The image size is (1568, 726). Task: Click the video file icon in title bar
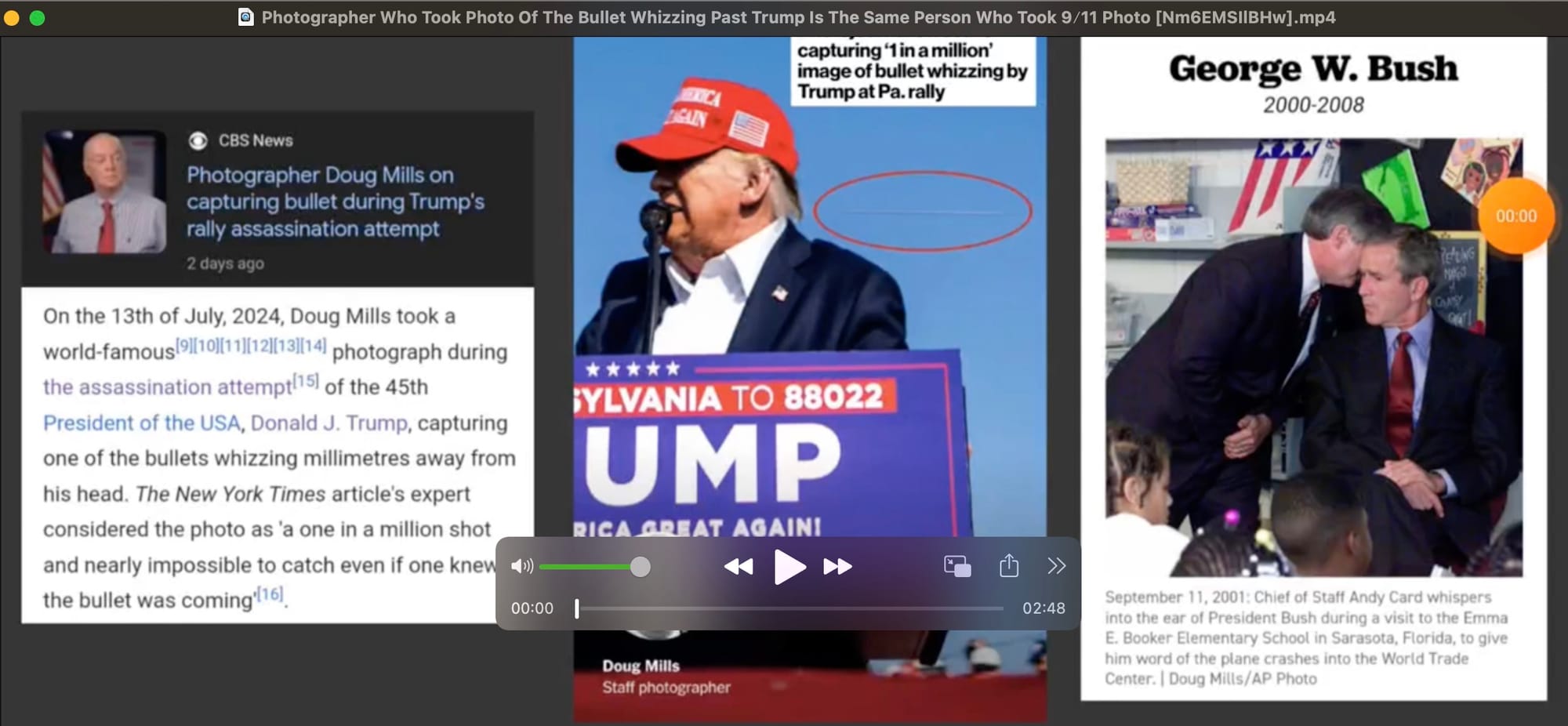coord(245,17)
